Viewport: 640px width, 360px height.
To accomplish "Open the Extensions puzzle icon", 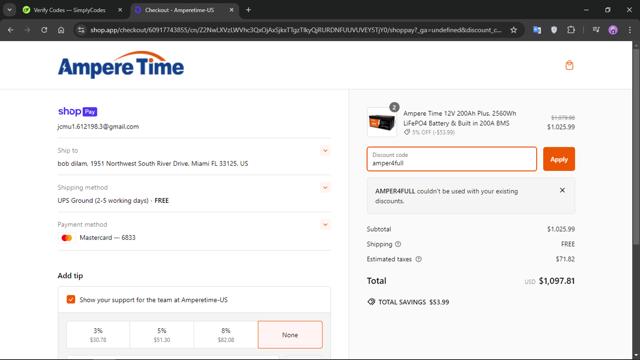I will (x=571, y=30).
